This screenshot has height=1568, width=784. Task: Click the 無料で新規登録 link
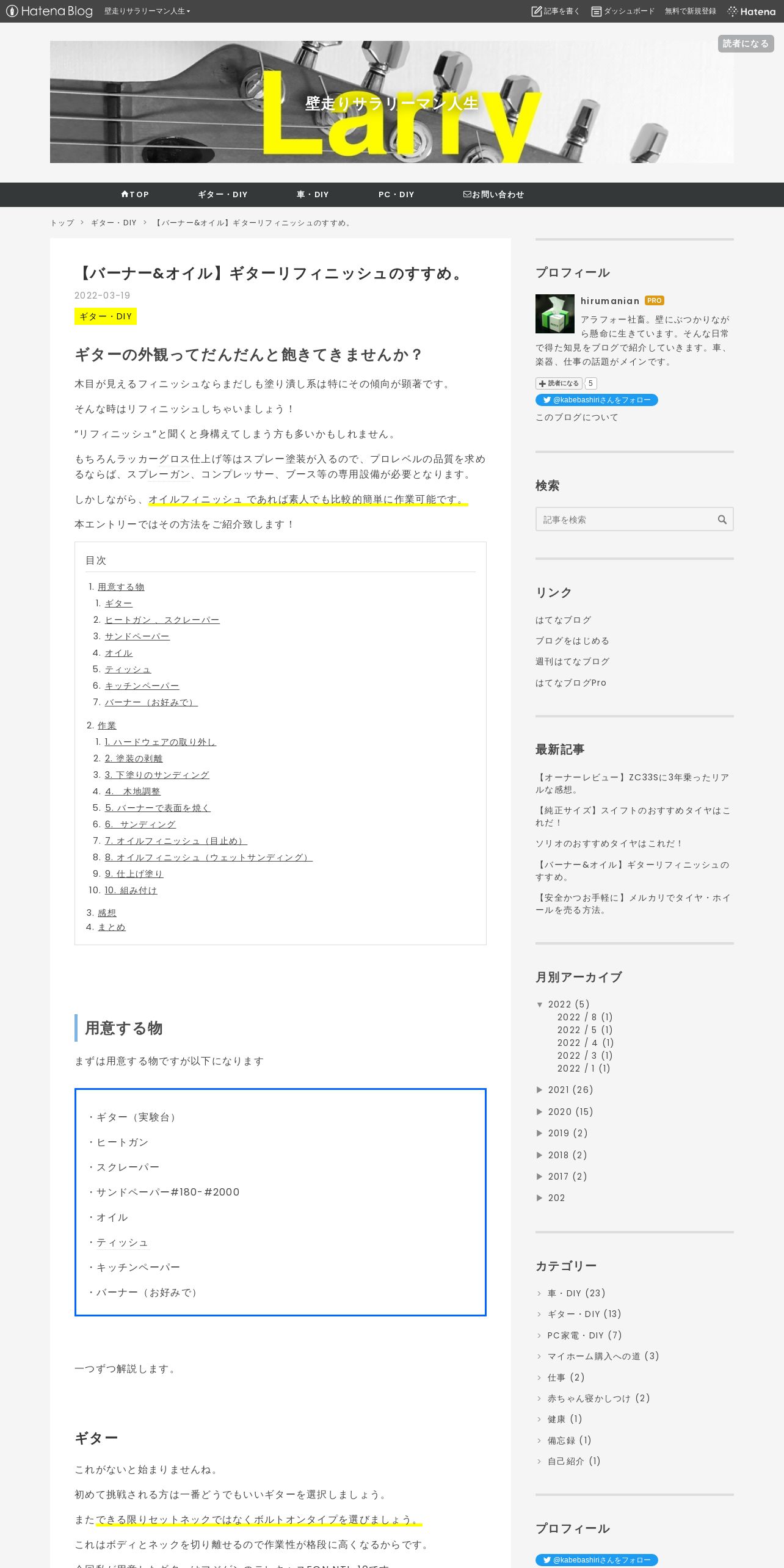pyautogui.click(x=691, y=11)
